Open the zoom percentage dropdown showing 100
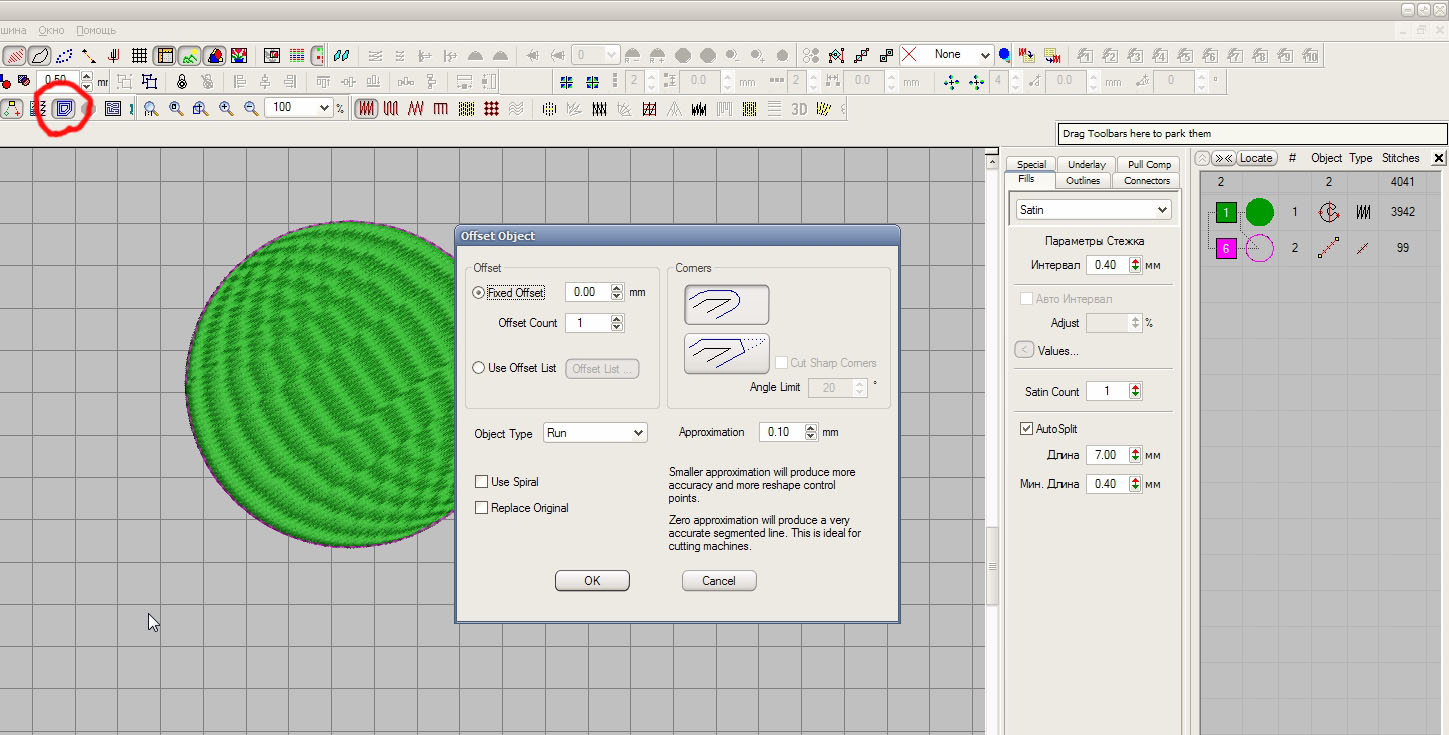Screen dimensions: 1449x735 (x=324, y=108)
